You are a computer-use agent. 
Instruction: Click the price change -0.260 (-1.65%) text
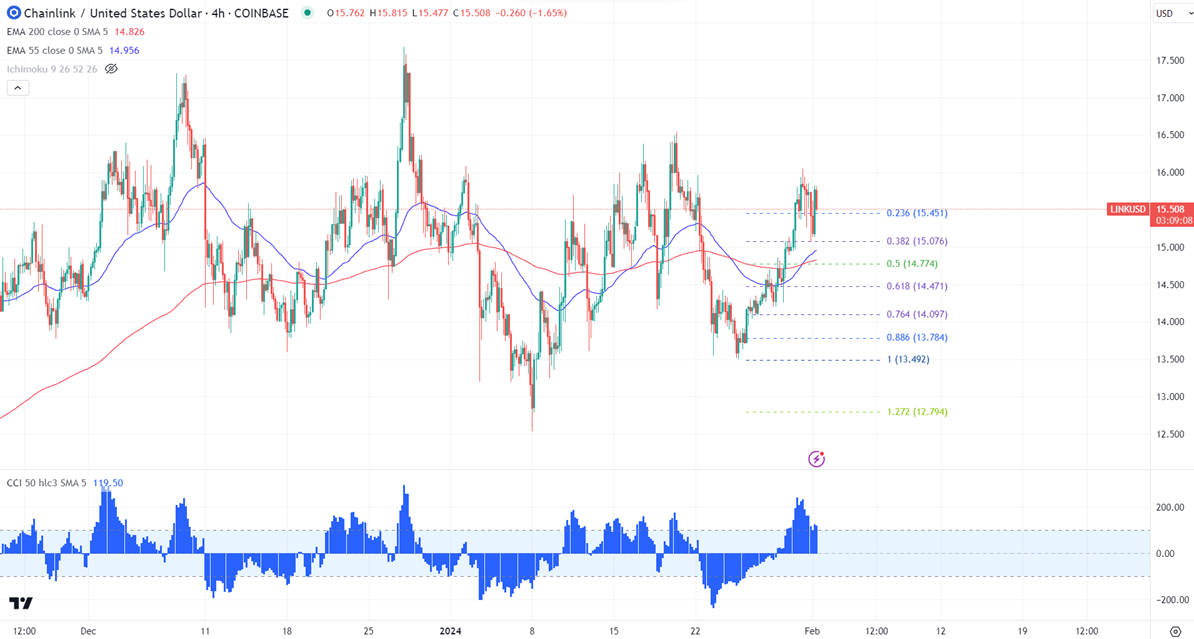pyautogui.click(x=530, y=13)
